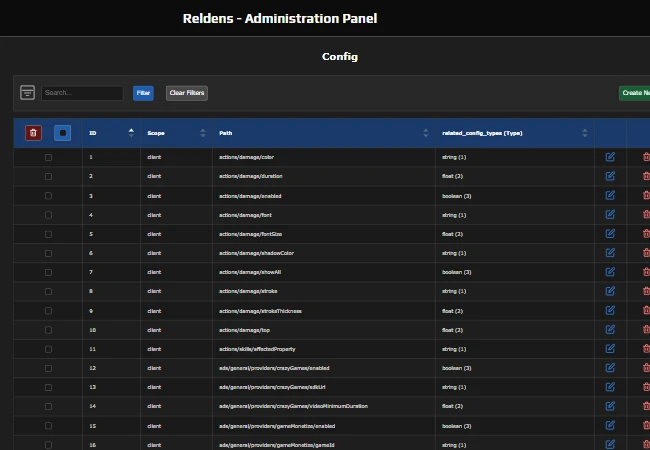Image resolution: width=650 pixels, height=450 pixels.
Task: Delete the row with ID 4
Action: click(x=646, y=215)
